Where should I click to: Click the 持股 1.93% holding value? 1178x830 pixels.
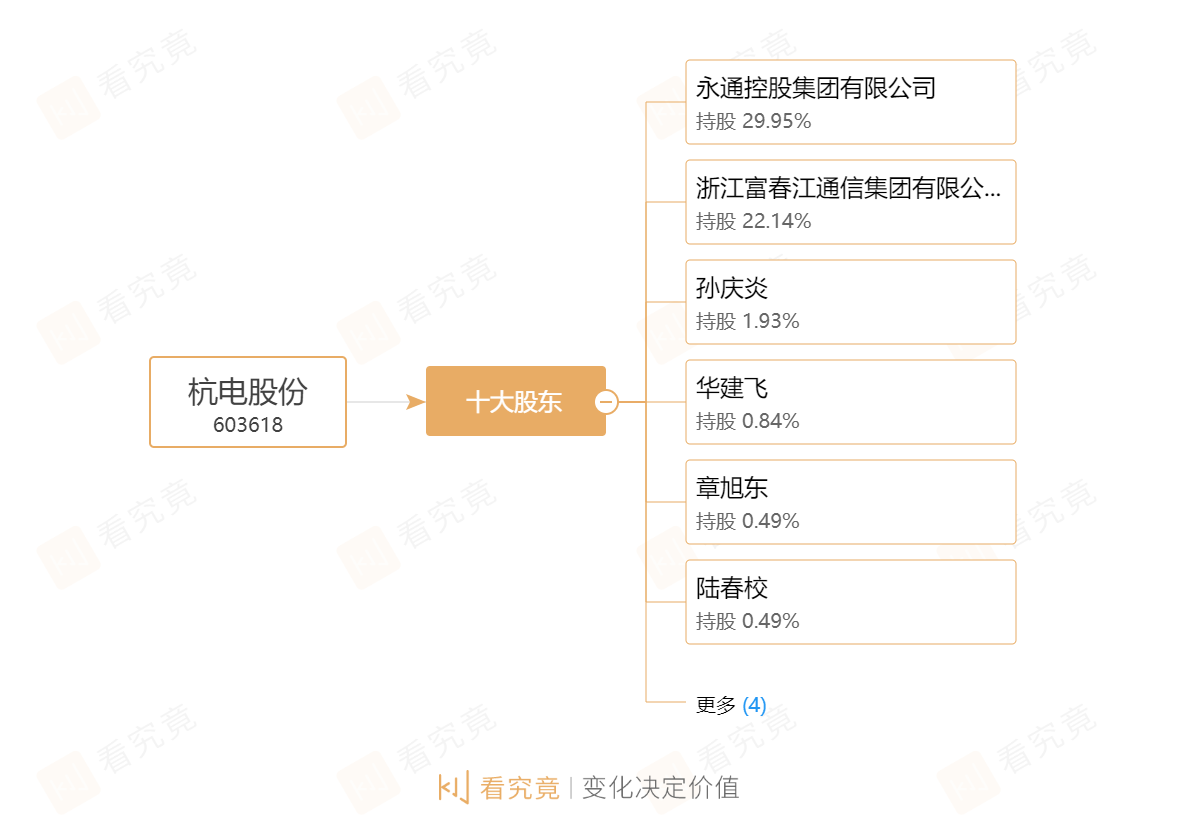click(x=748, y=321)
